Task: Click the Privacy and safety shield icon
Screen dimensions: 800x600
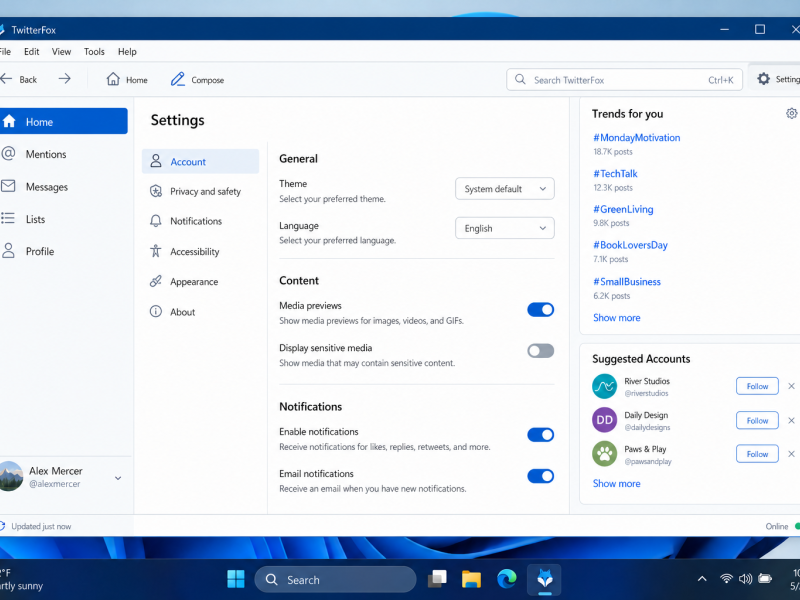Action: point(156,191)
